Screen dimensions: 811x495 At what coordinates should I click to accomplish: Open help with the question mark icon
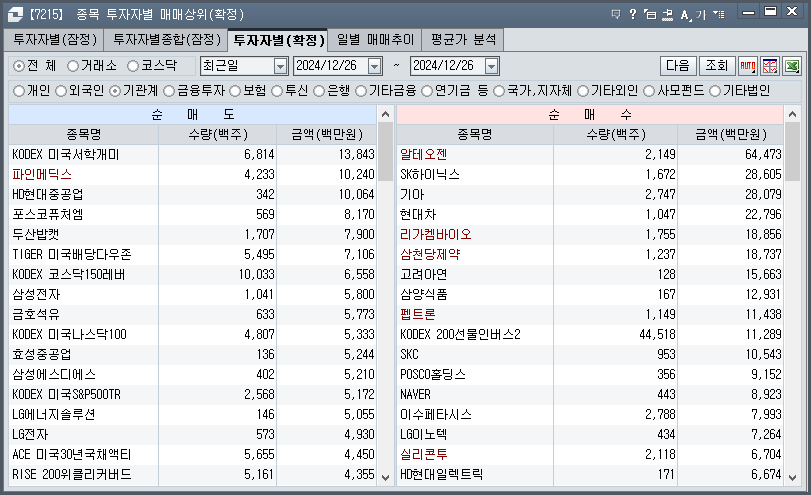633,14
